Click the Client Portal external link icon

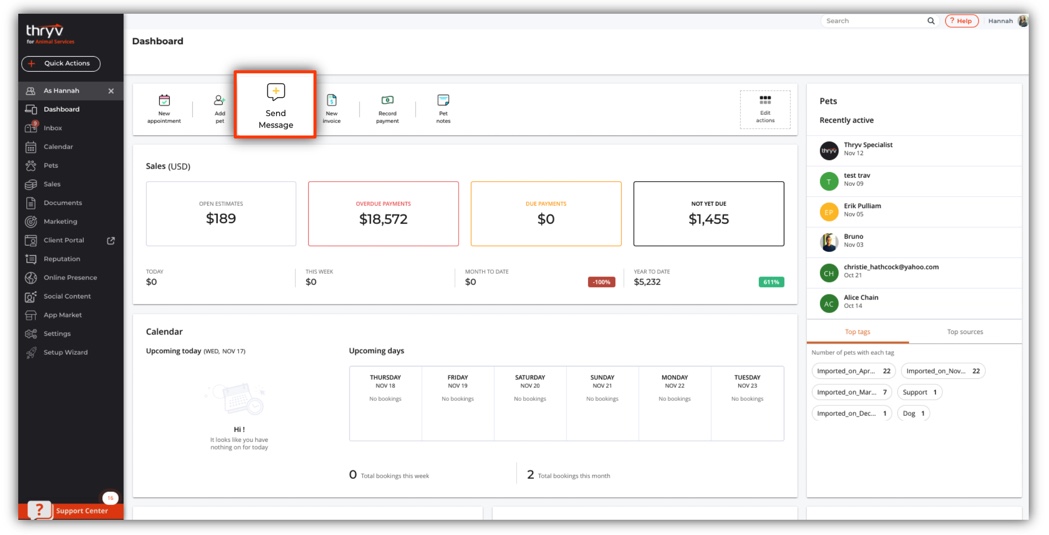click(x=111, y=240)
